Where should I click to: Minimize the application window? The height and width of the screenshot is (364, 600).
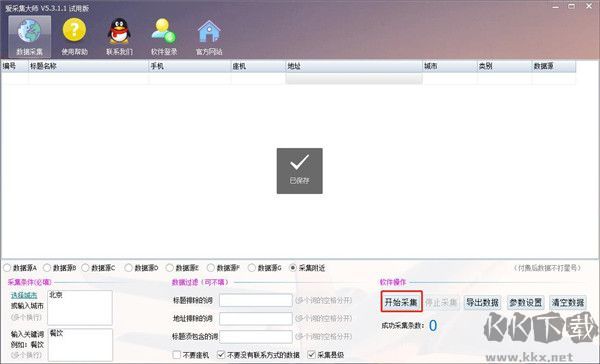point(556,7)
